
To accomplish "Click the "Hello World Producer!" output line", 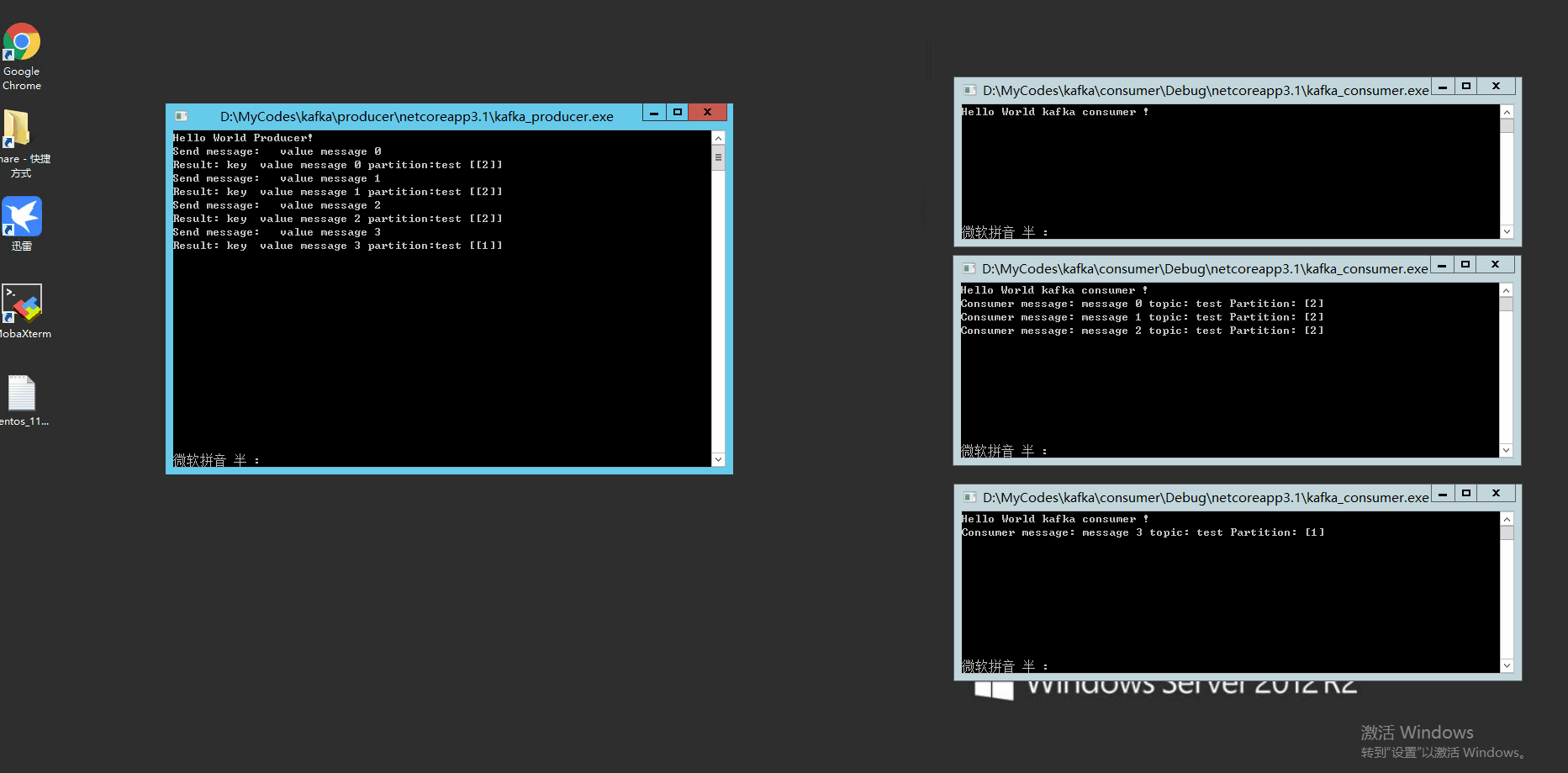I will pyautogui.click(x=243, y=138).
